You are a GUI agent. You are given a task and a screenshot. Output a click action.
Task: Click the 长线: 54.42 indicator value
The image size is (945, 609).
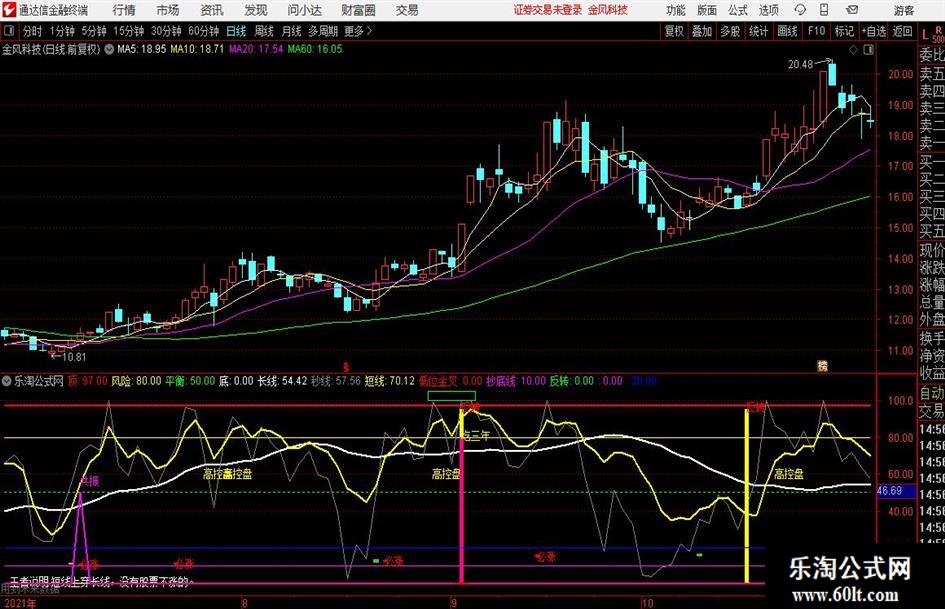(x=282, y=381)
